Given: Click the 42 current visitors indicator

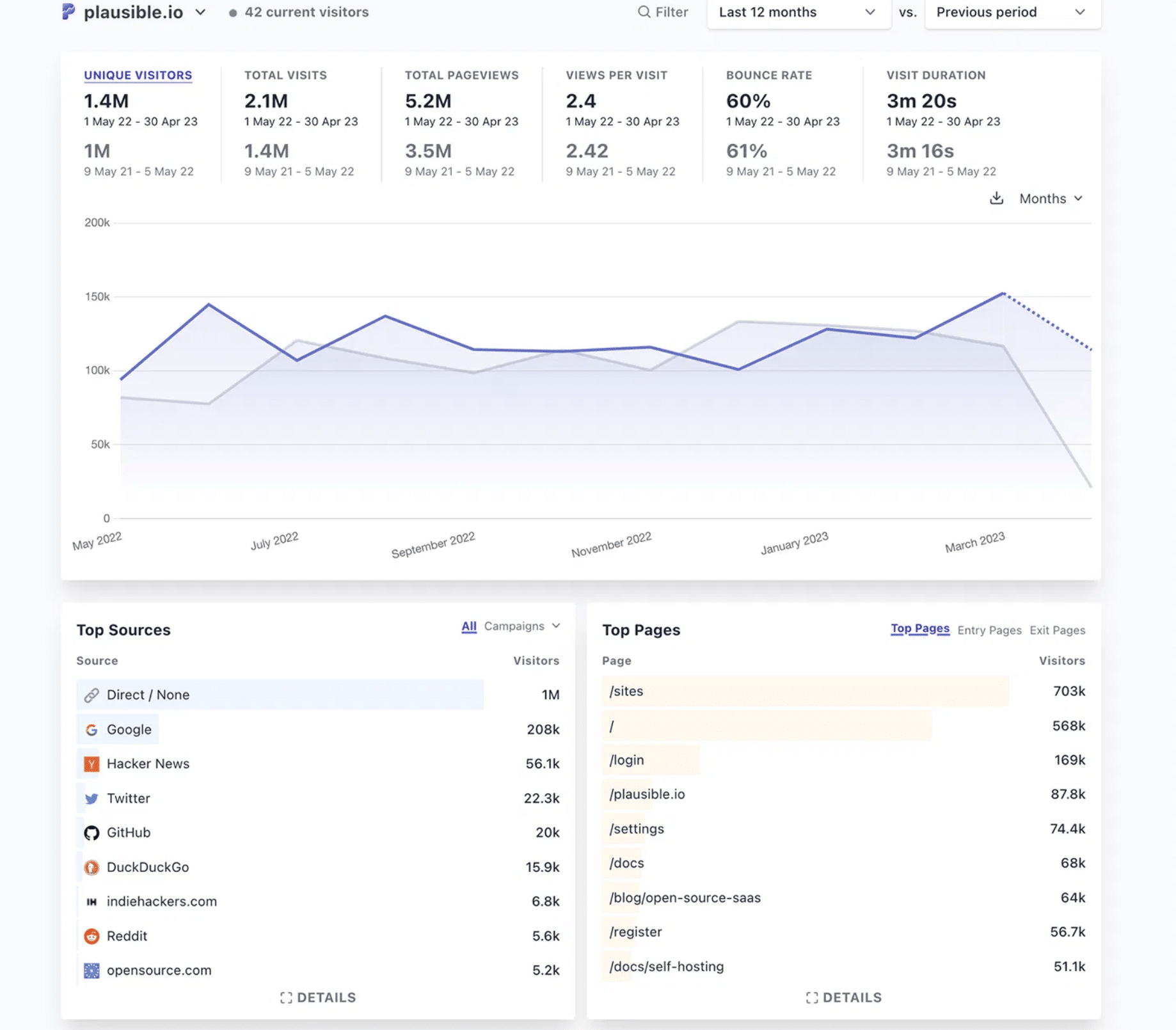Looking at the screenshot, I should 298,12.
